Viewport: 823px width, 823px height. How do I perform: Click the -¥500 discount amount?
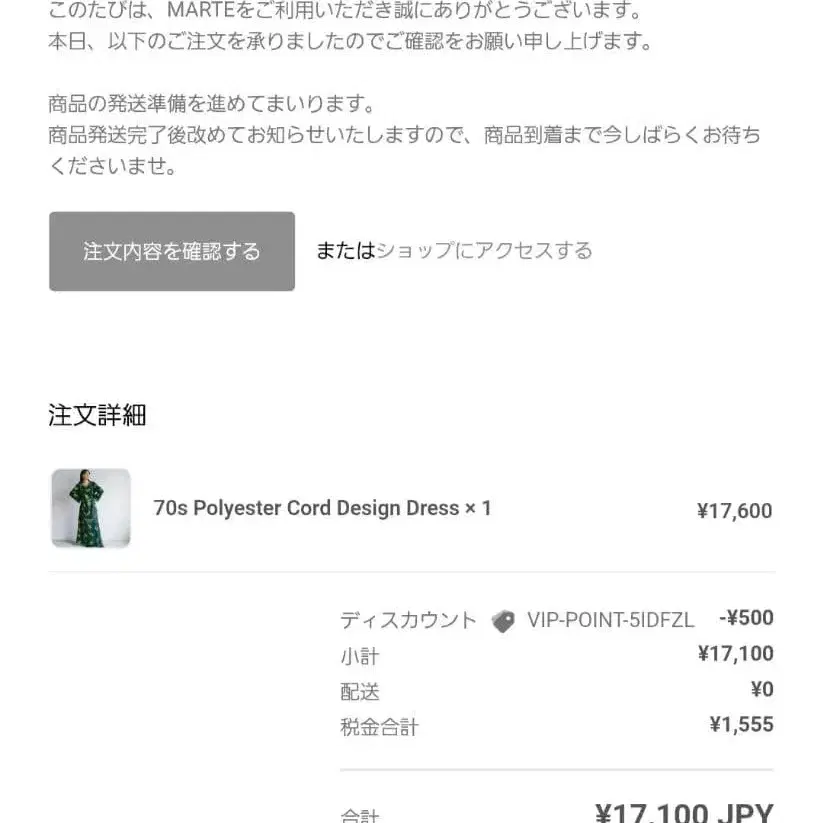746,618
